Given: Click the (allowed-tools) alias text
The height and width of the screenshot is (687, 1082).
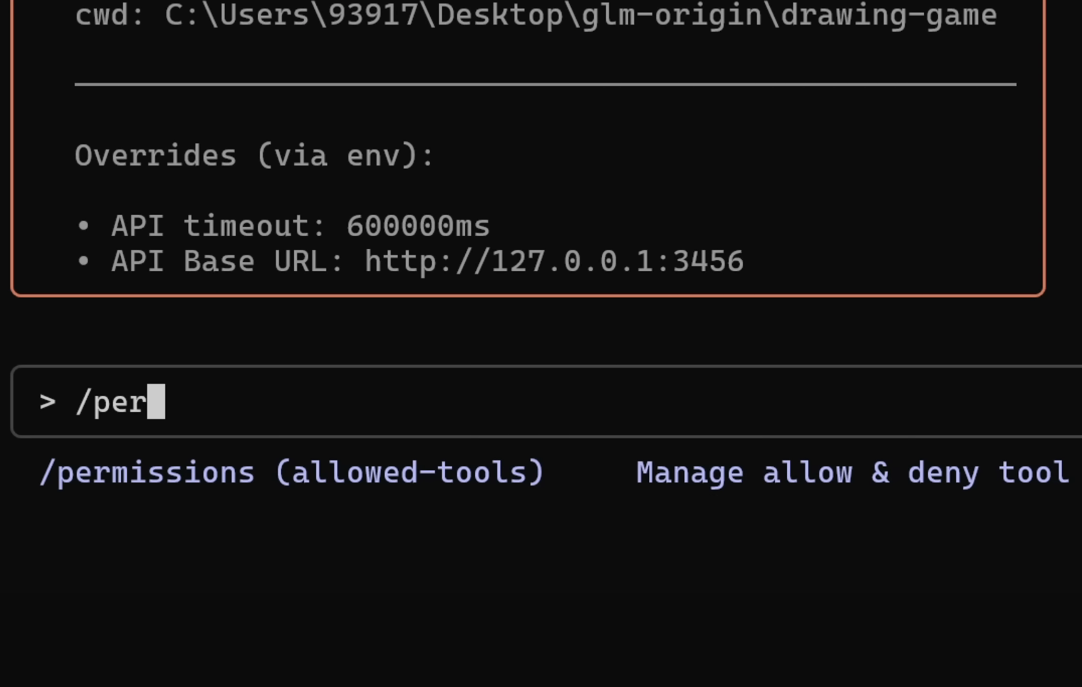Looking at the screenshot, I should (410, 473).
